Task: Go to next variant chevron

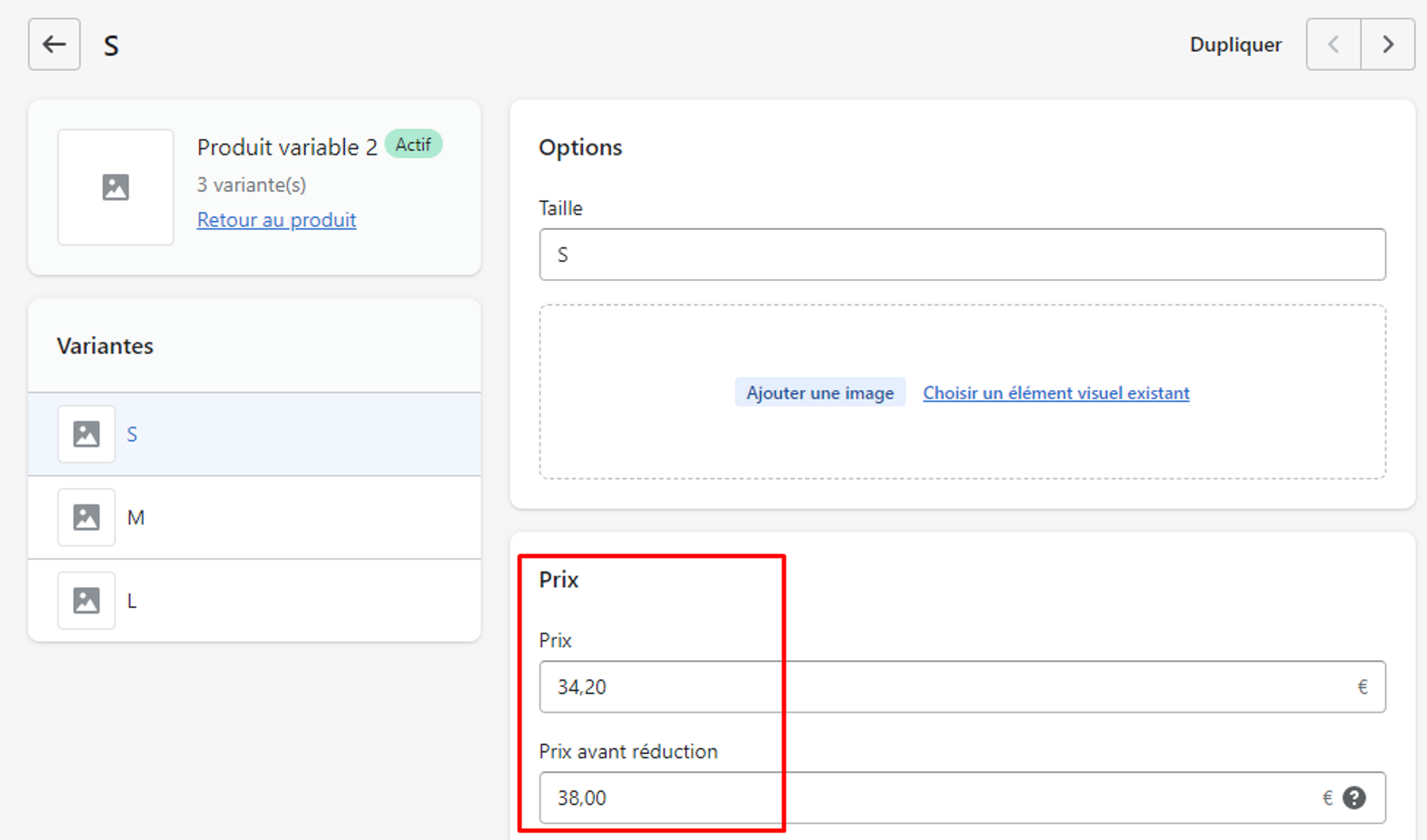Action: (x=1387, y=45)
